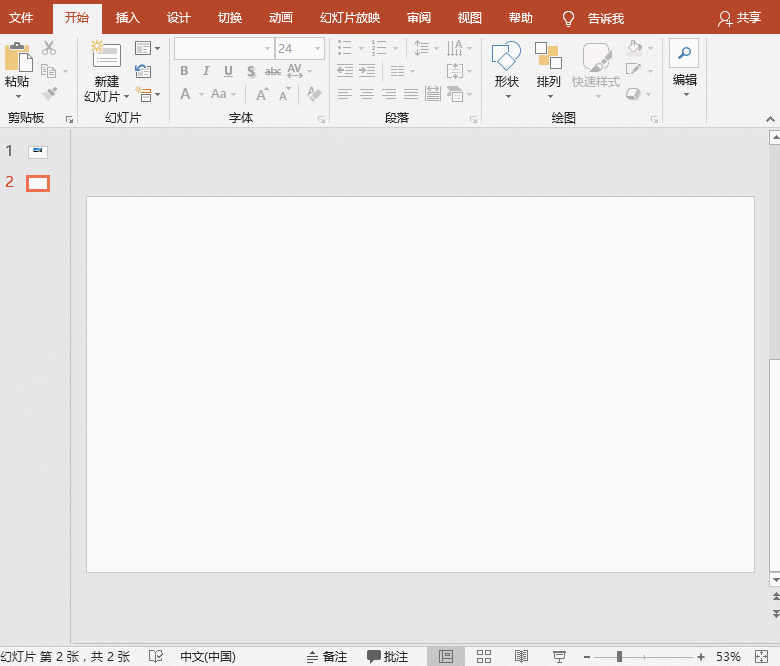Viewport: 780px width, 666px height.
Task: Click zoom in plus button
Action: pos(701,657)
